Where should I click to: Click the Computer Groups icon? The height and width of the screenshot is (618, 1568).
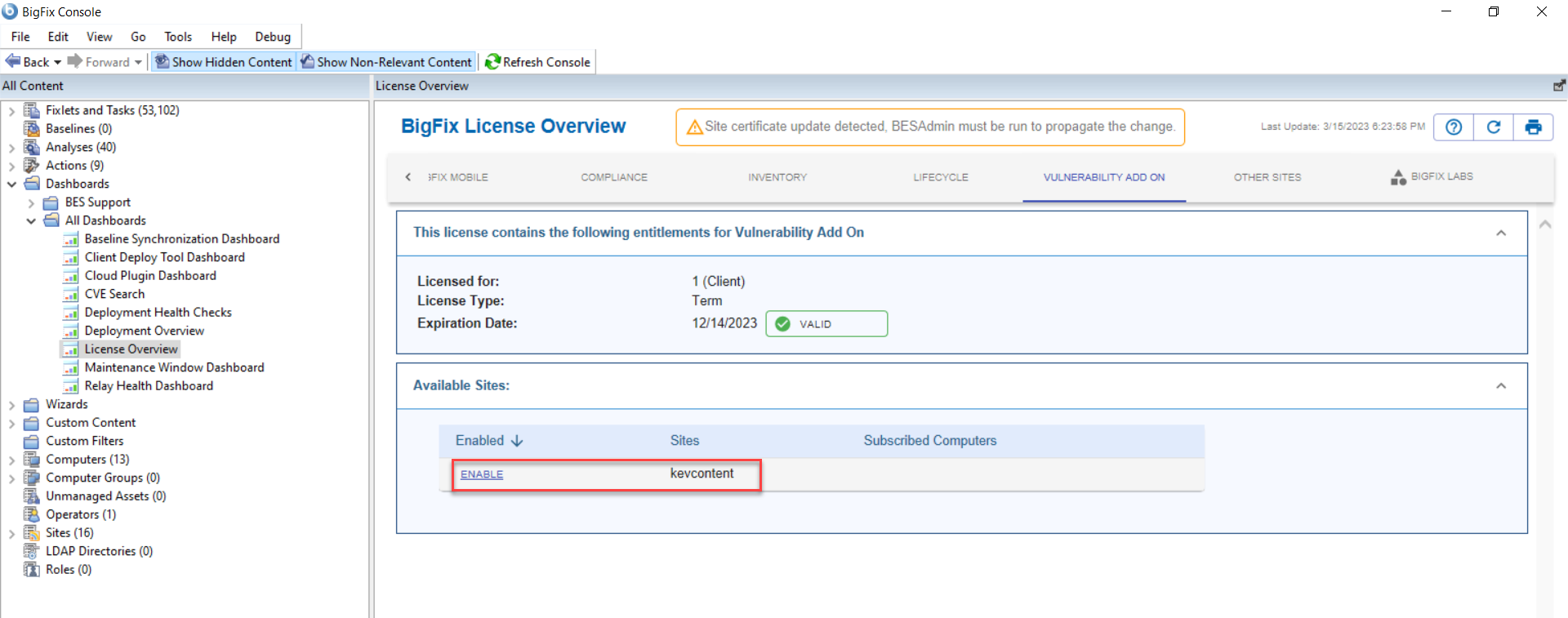[x=32, y=478]
